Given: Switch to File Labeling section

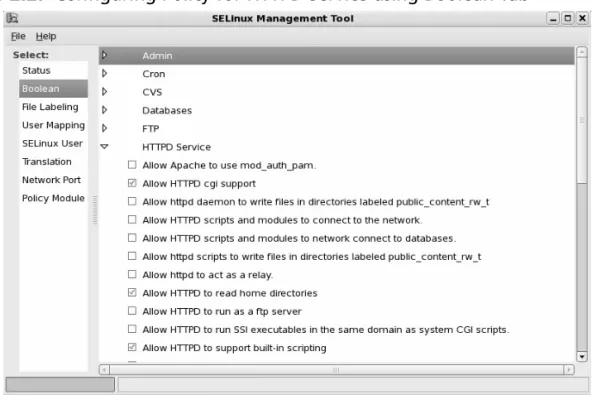Looking at the screenshot, I should click(53, 107).
